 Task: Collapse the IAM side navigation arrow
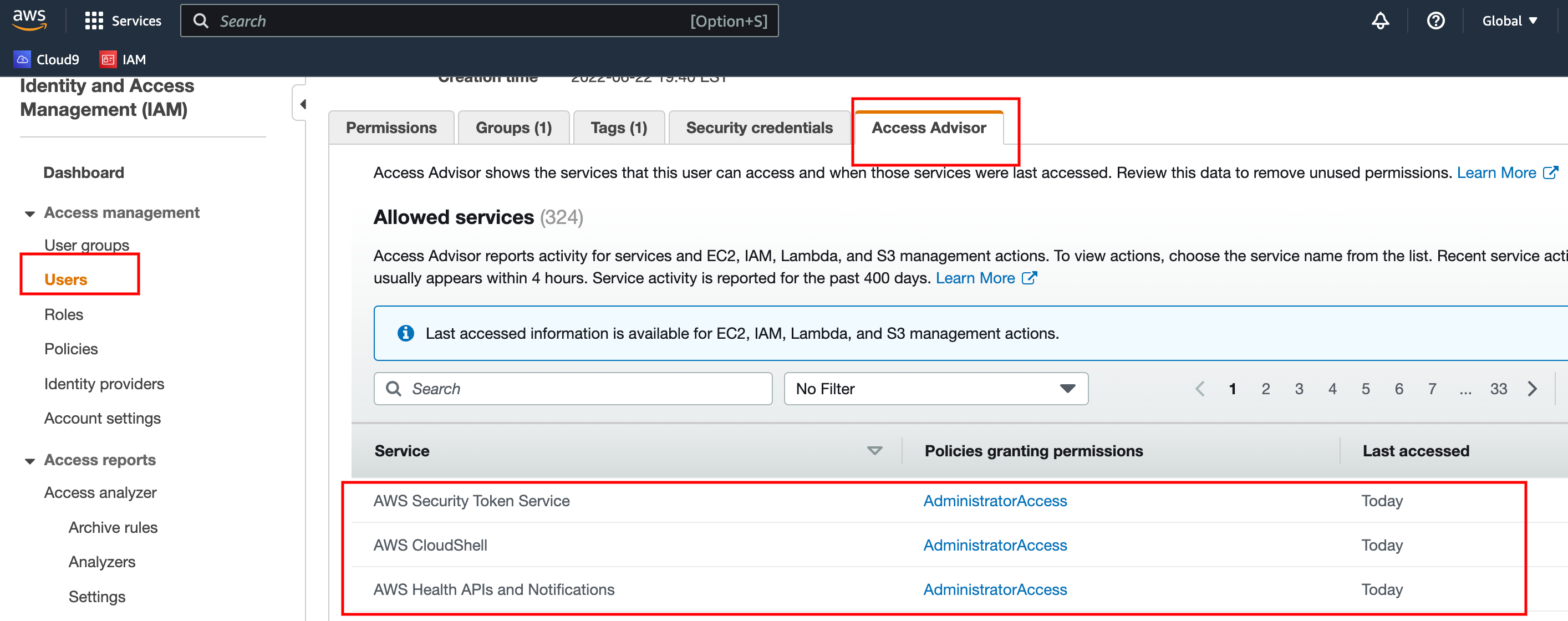pyautogui.click(x=303, y=104)
